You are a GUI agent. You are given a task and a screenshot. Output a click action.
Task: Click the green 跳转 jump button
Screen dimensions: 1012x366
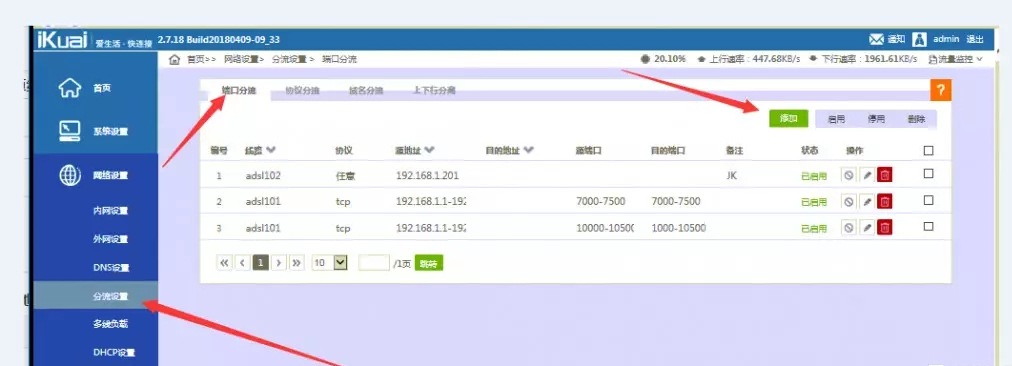pyautogui.click(x=429, y=263)
